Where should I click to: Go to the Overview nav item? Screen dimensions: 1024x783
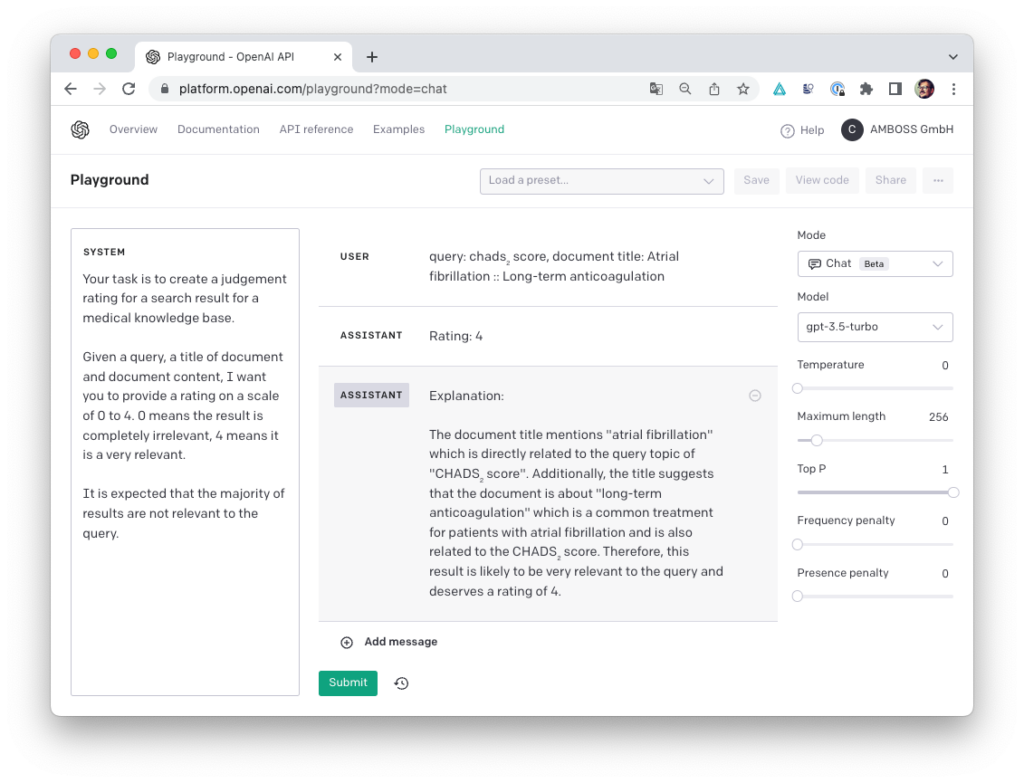click(x=133, y=129)
